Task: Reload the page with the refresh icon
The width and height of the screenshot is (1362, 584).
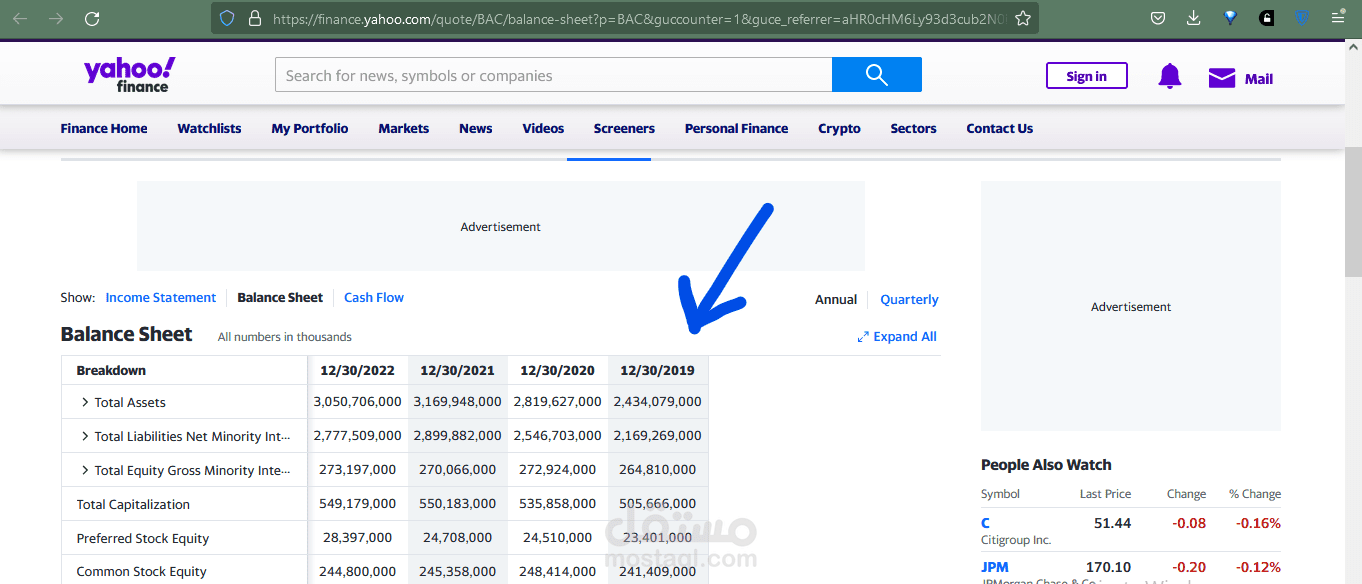Action: [92, 18]
